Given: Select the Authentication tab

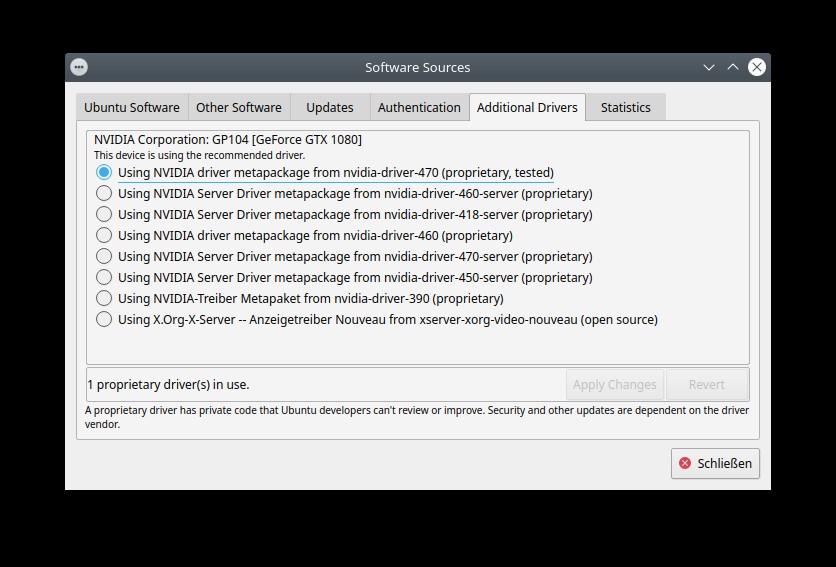Looking at the screenshot, I should pyautogui.click(x=419, y=107).
